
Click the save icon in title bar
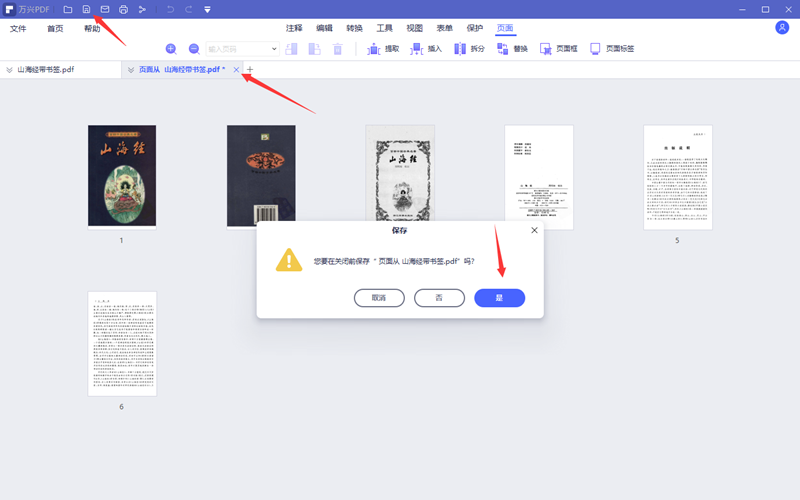tap(86, 10)
